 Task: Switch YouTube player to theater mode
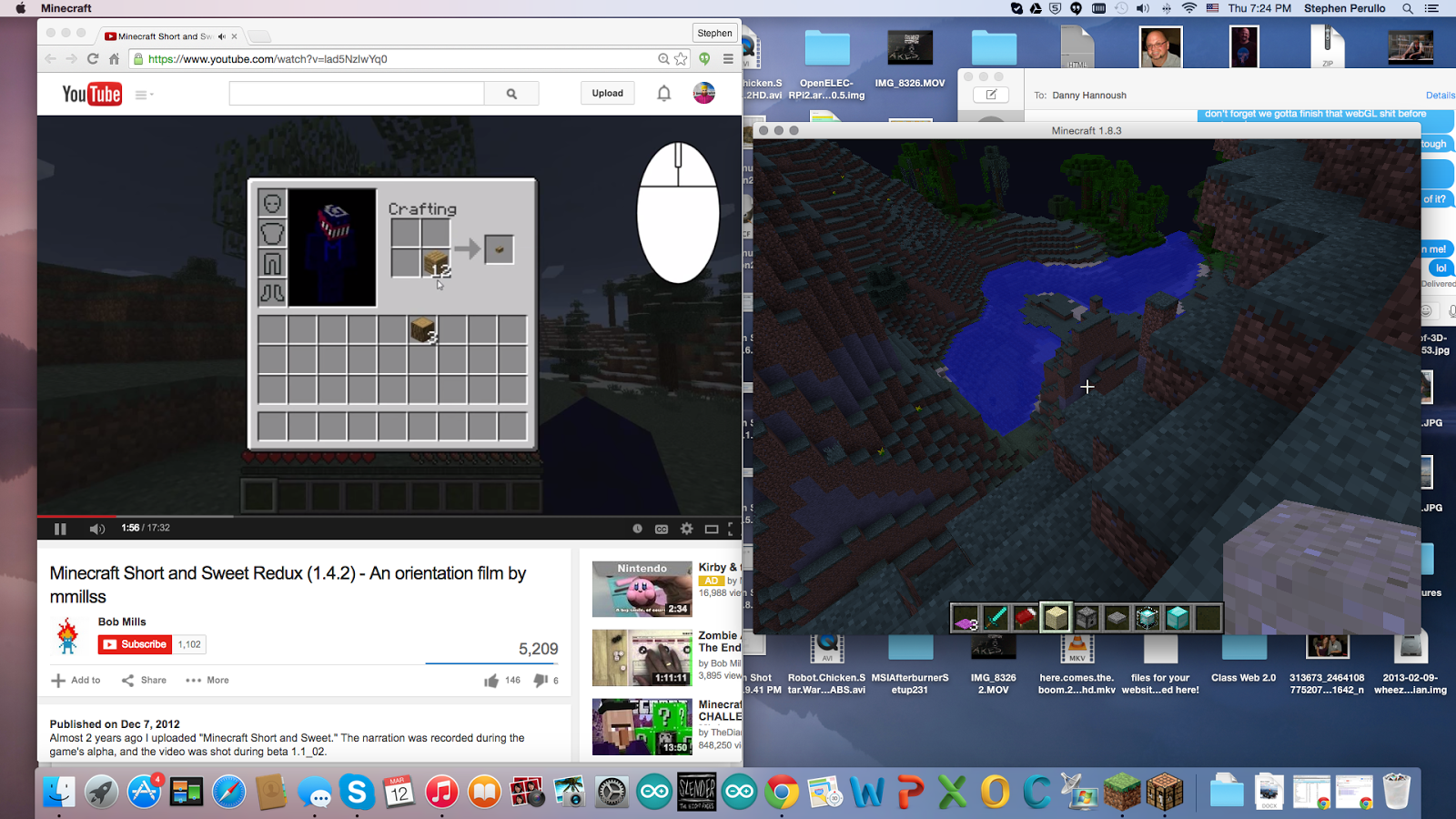tap(712, 529)
